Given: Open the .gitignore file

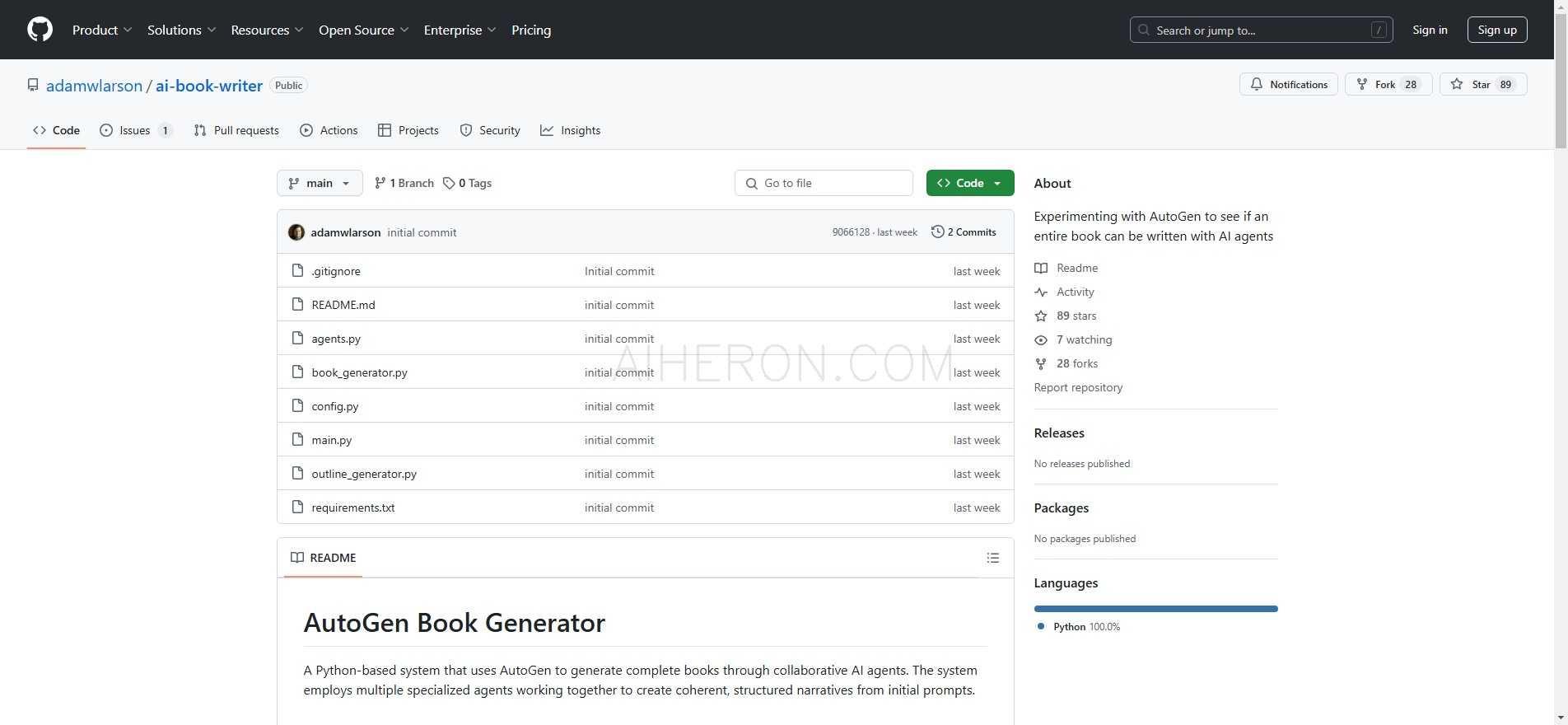Looking at the screenshot, I should tap(336, 271).
